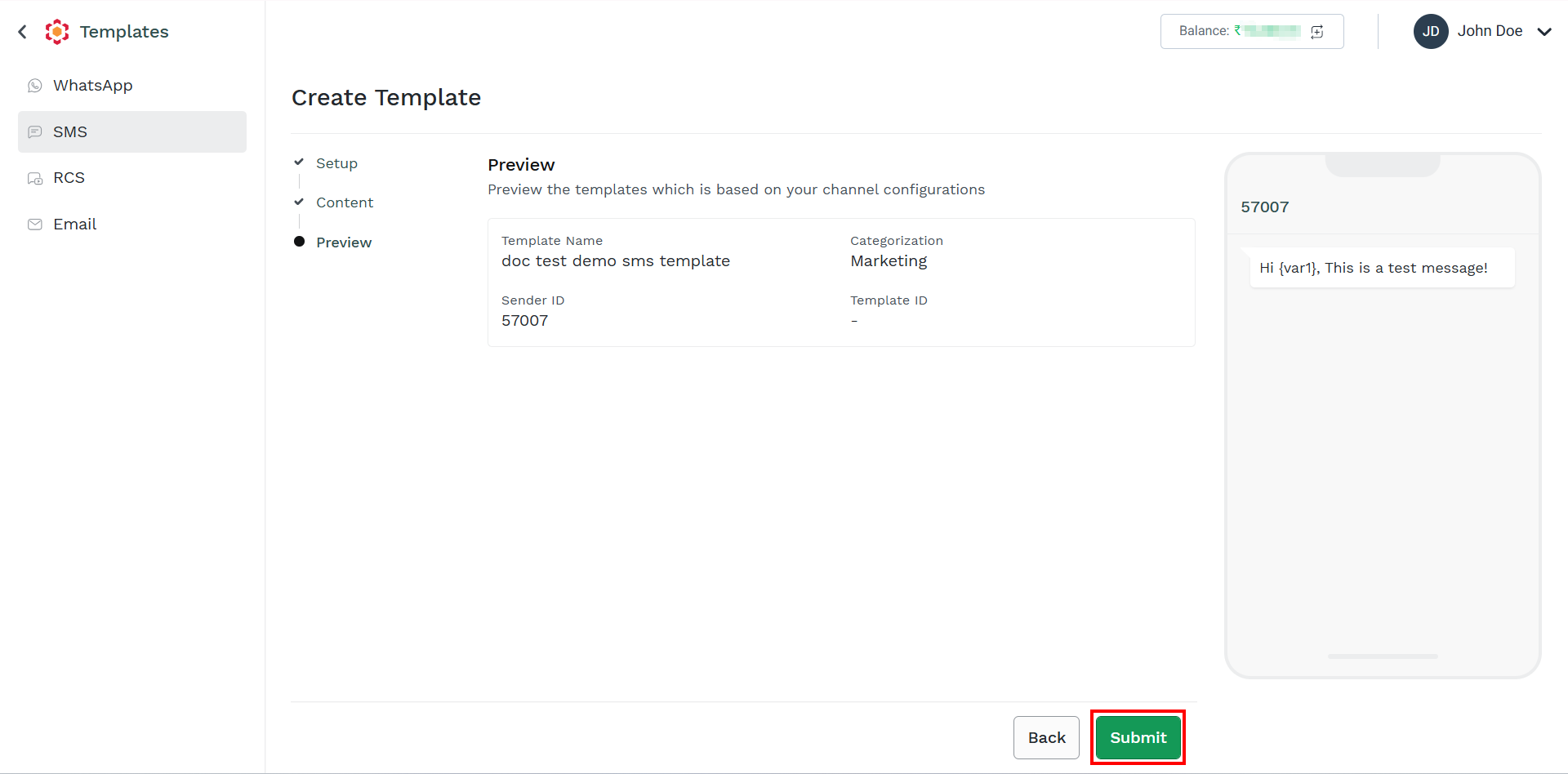Select the Preview step
This screenshot has width=1568, height=774.
(x=344, y=242)
